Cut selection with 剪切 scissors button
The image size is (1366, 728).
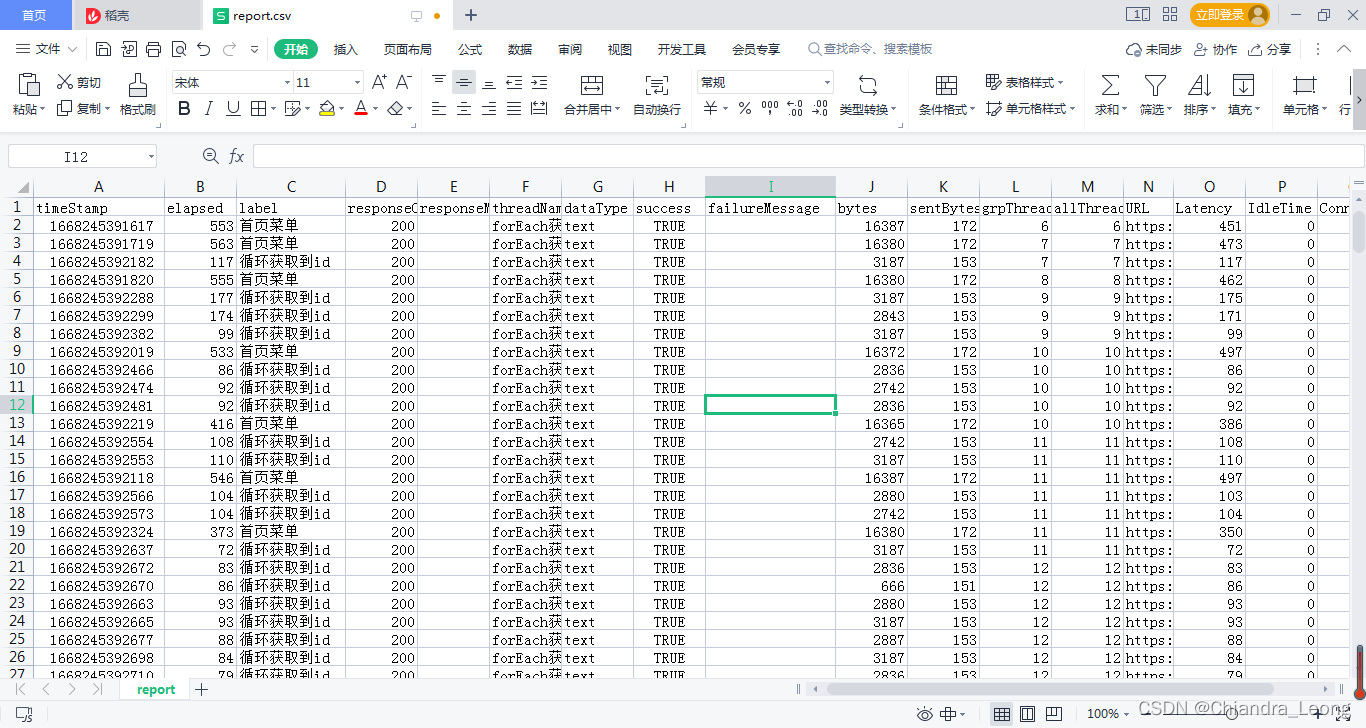79,82
